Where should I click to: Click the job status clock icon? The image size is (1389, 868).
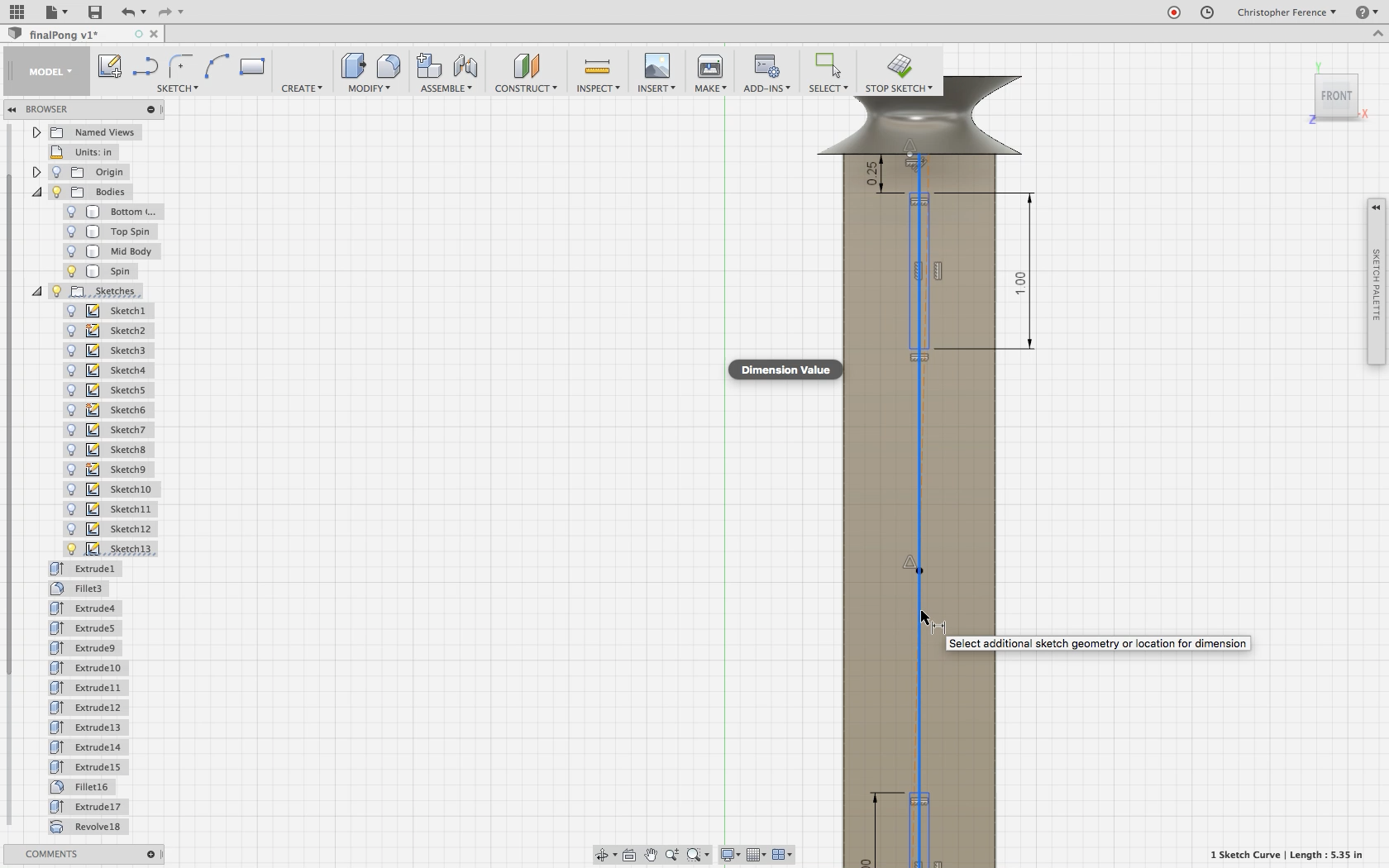(1207, 12)
